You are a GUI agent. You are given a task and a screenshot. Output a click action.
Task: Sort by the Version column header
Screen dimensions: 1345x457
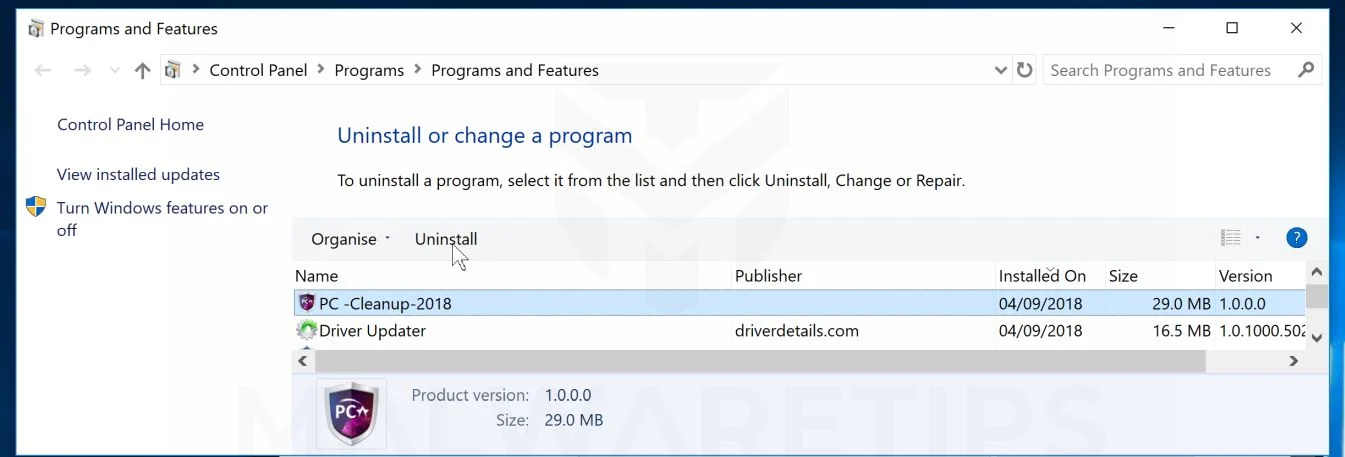click(1260, 276)
